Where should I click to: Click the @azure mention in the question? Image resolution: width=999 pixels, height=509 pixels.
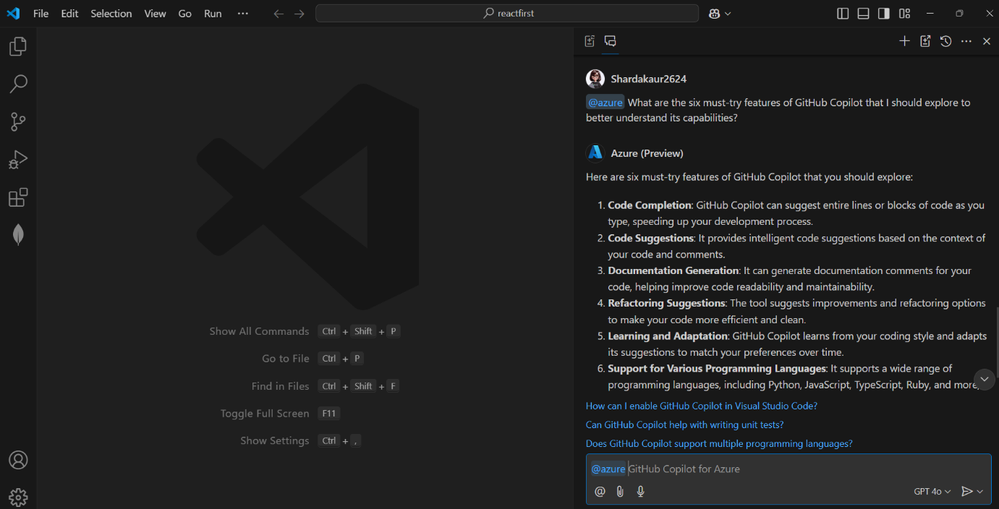point(605,102)
